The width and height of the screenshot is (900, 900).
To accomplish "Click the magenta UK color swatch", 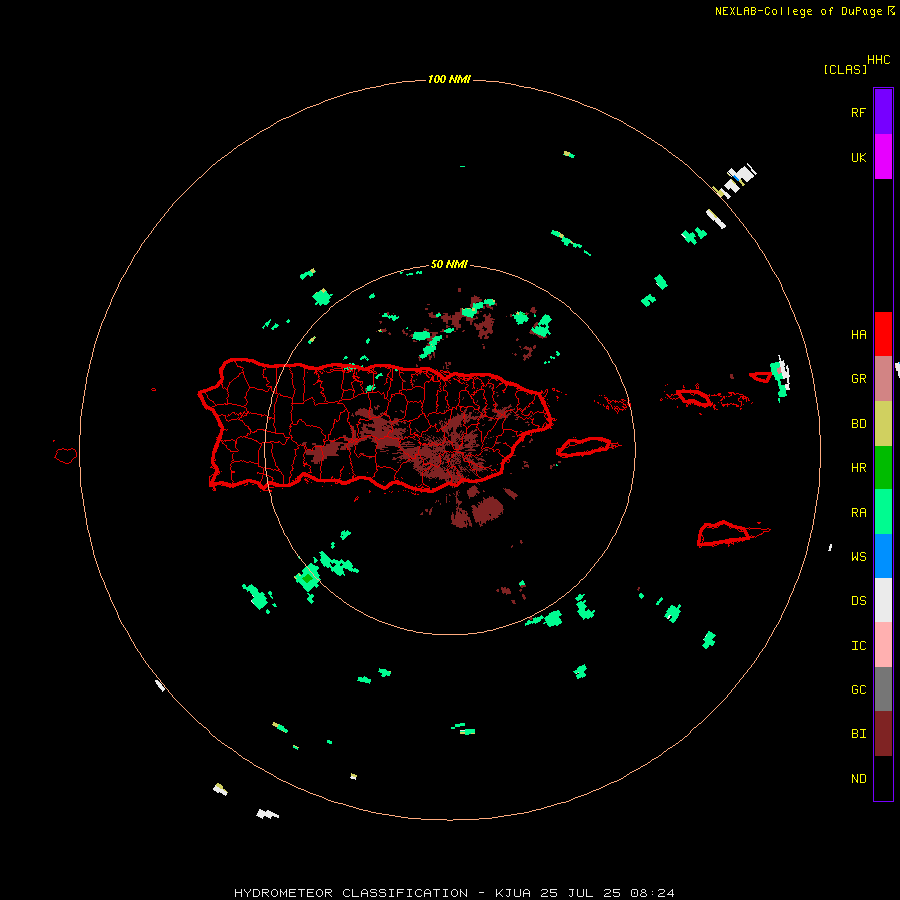I will [883, 157].
